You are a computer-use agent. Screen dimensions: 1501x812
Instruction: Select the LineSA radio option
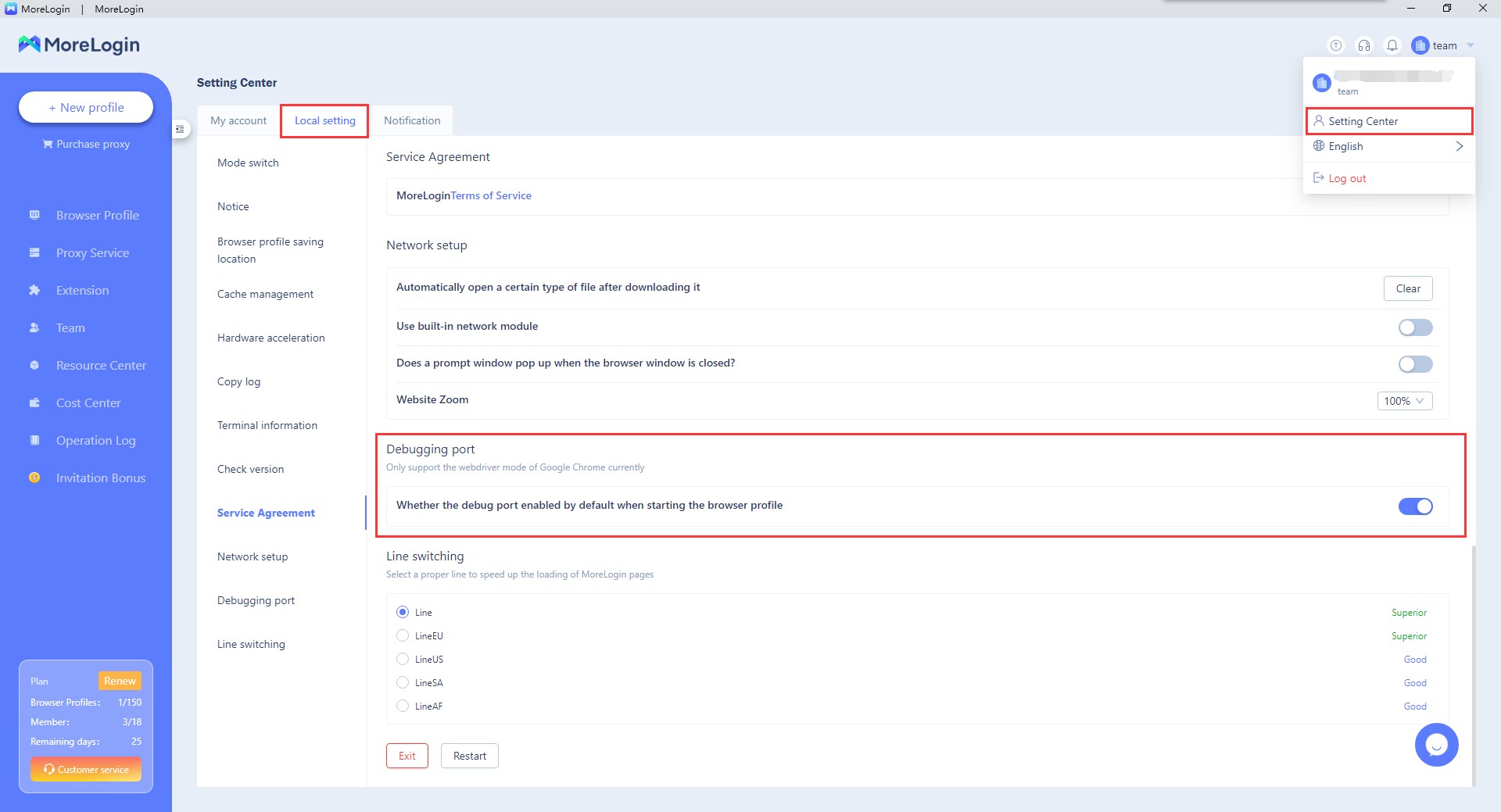point(403,682)
